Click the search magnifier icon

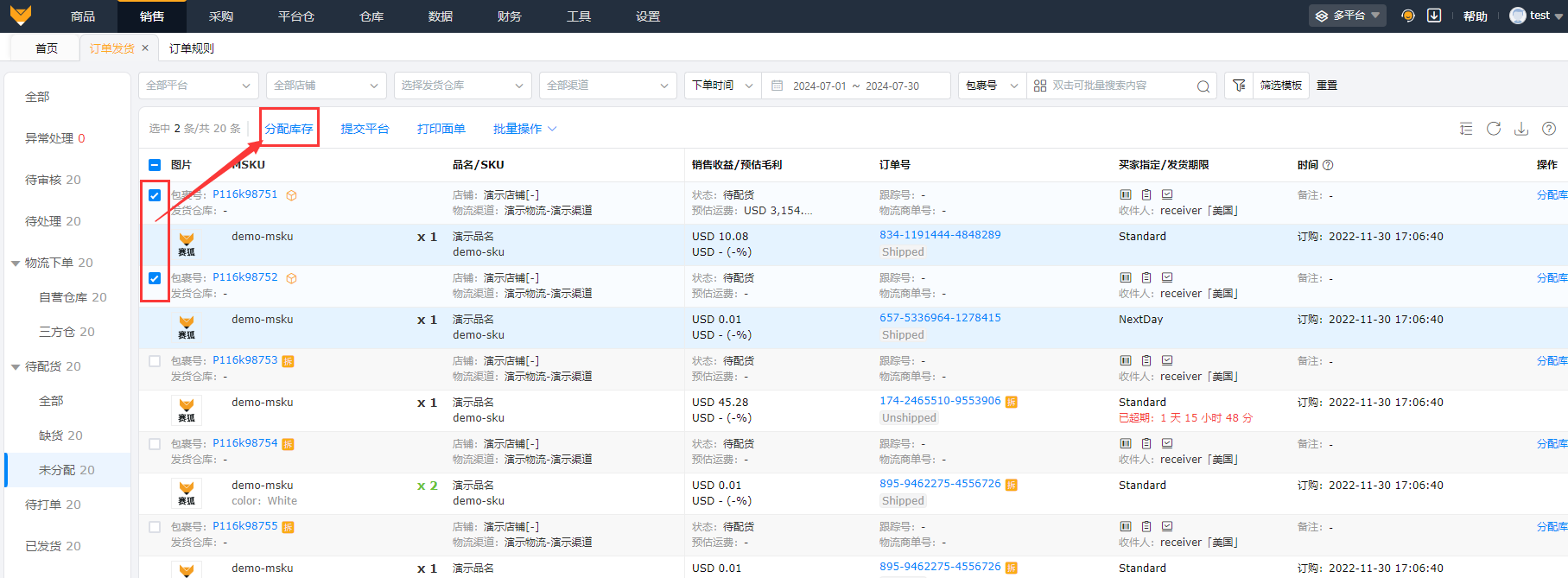(x=1203, y=86)
